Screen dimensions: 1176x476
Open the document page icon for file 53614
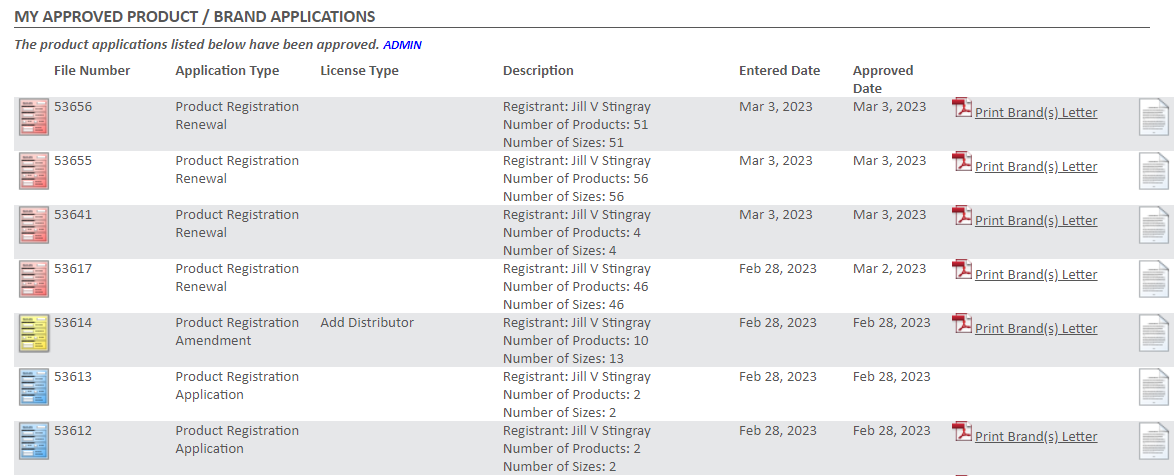point(1154,333)
